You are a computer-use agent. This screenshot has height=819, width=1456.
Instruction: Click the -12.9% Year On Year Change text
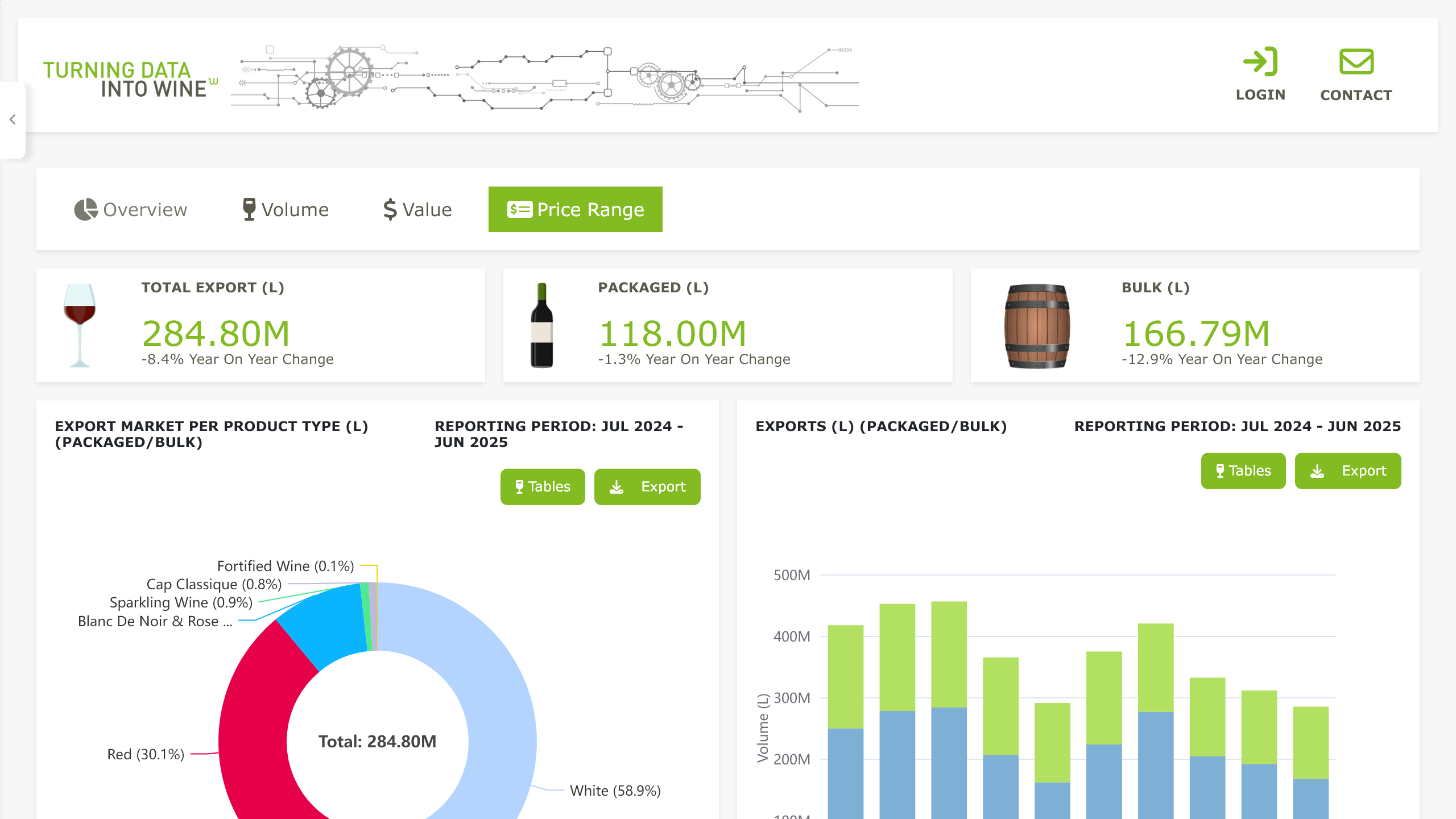coord(1222,359)
